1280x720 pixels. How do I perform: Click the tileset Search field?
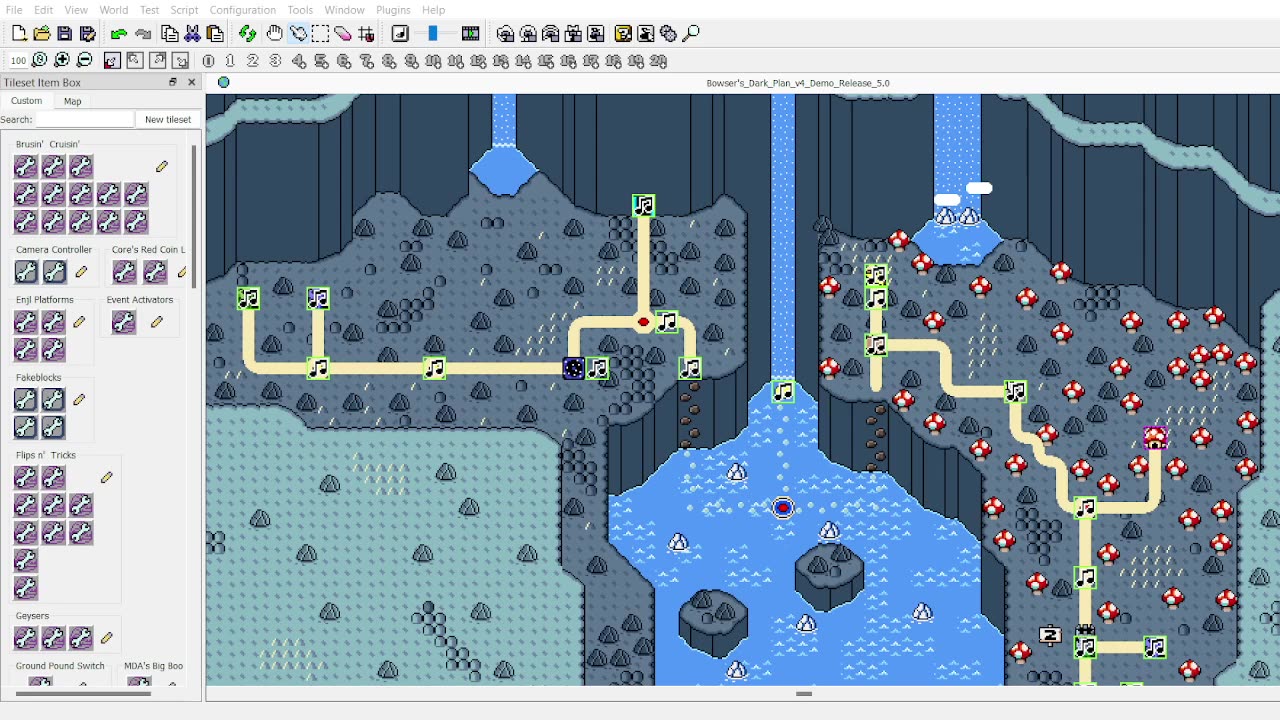84,120
